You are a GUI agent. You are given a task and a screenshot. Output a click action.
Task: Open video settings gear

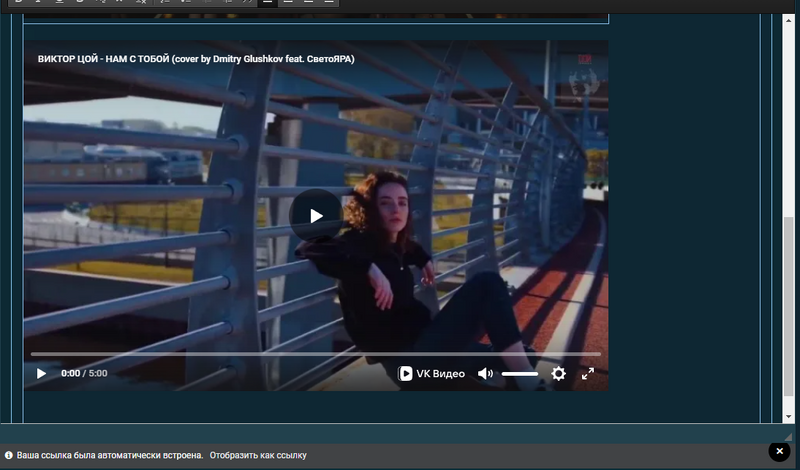coord(559,374)
